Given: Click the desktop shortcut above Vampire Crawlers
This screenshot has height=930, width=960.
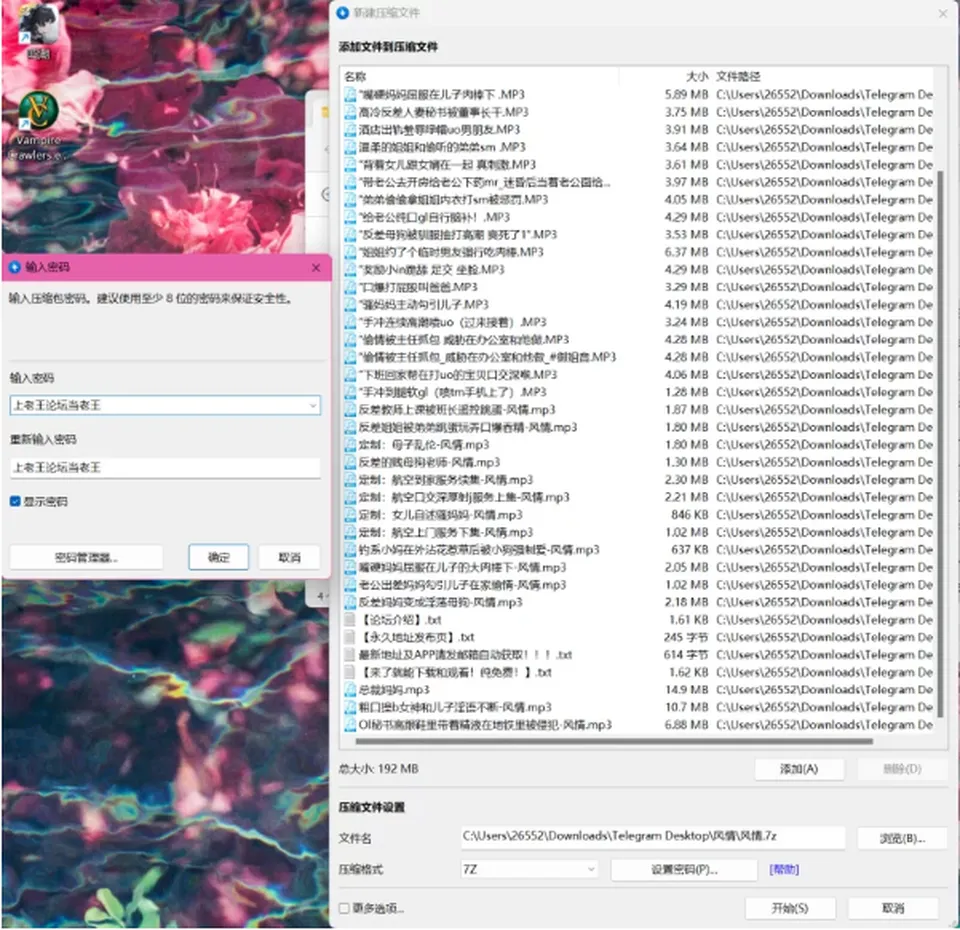Looking at the screenshot, I should click(x=38, y=31).
